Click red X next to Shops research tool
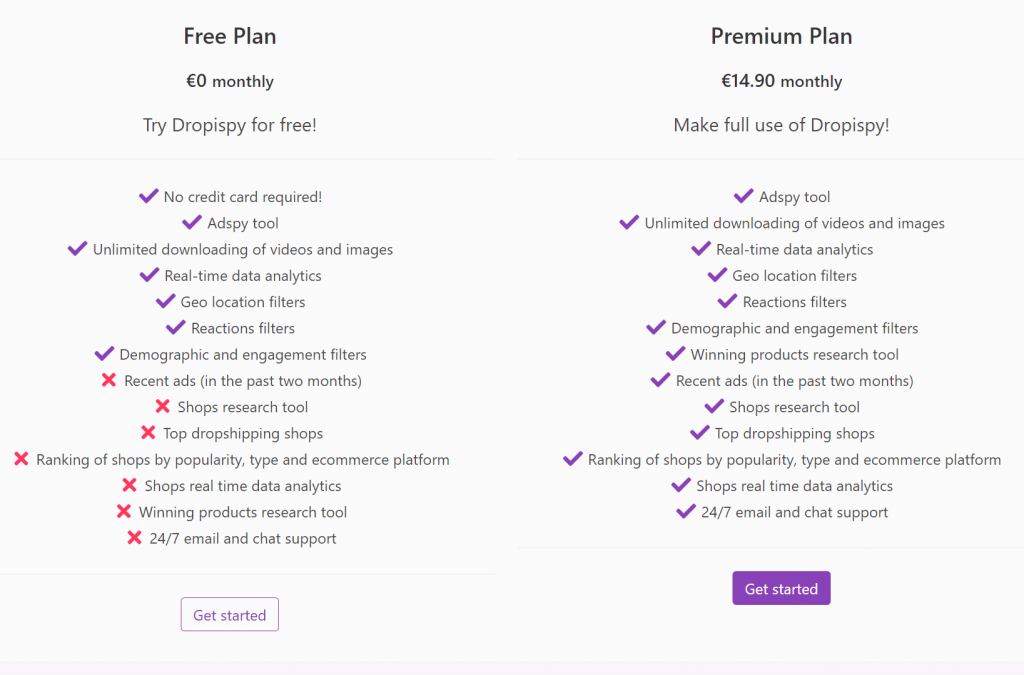 point(163,406)
